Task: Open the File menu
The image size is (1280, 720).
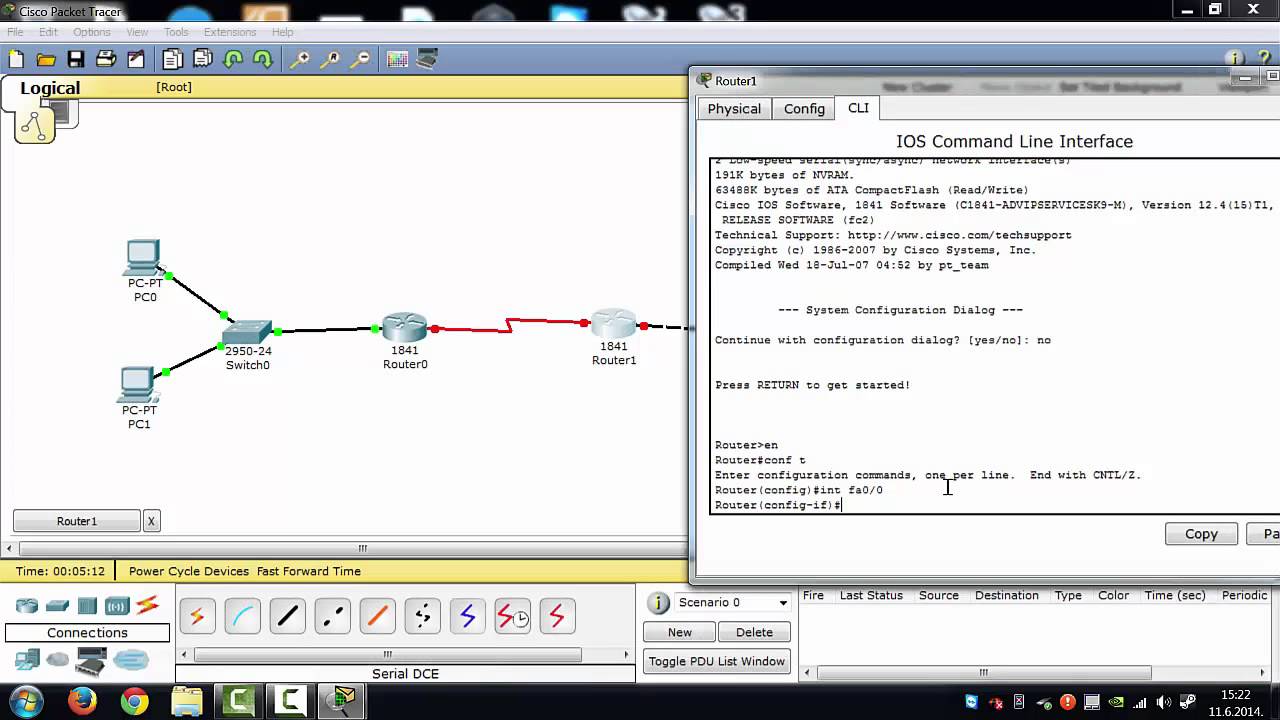Action: pos(15,32)
